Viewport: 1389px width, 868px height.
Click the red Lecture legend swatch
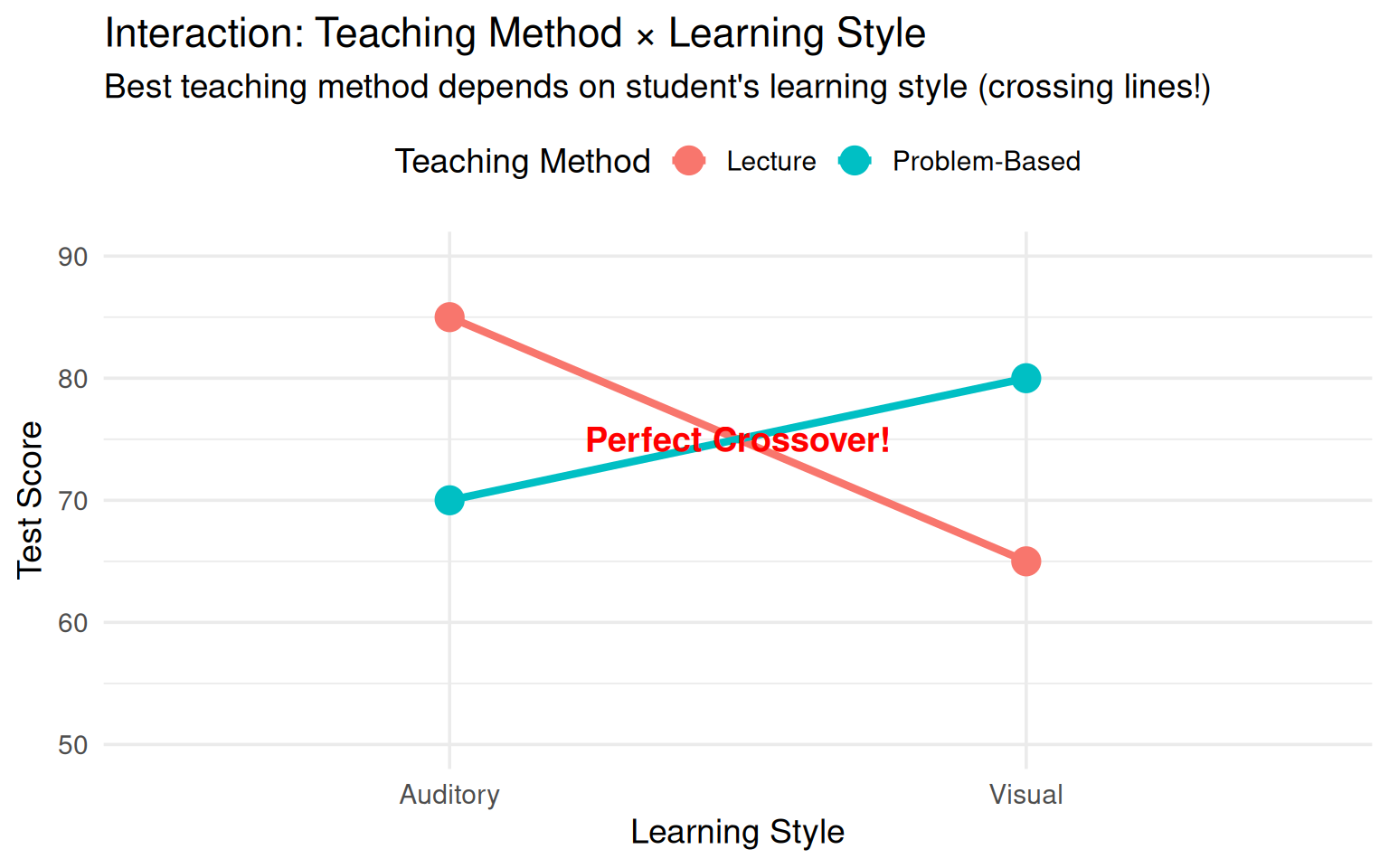coord(689,161)
